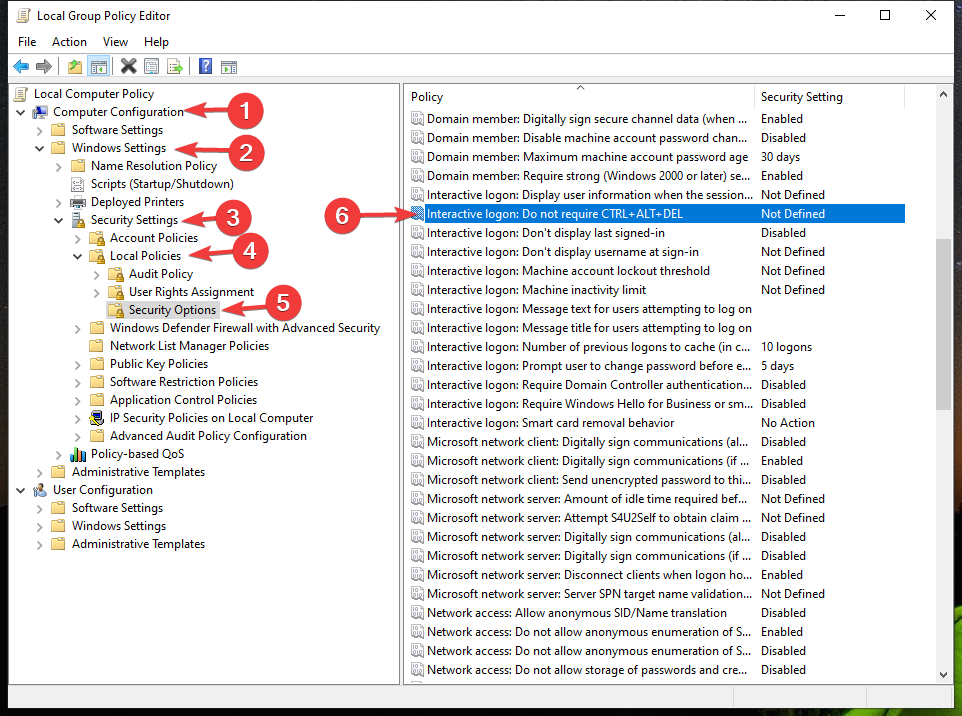Screen dimensions: 962x716
Task: Collapse the Local Policies node
Action: [x=77, y=256]
